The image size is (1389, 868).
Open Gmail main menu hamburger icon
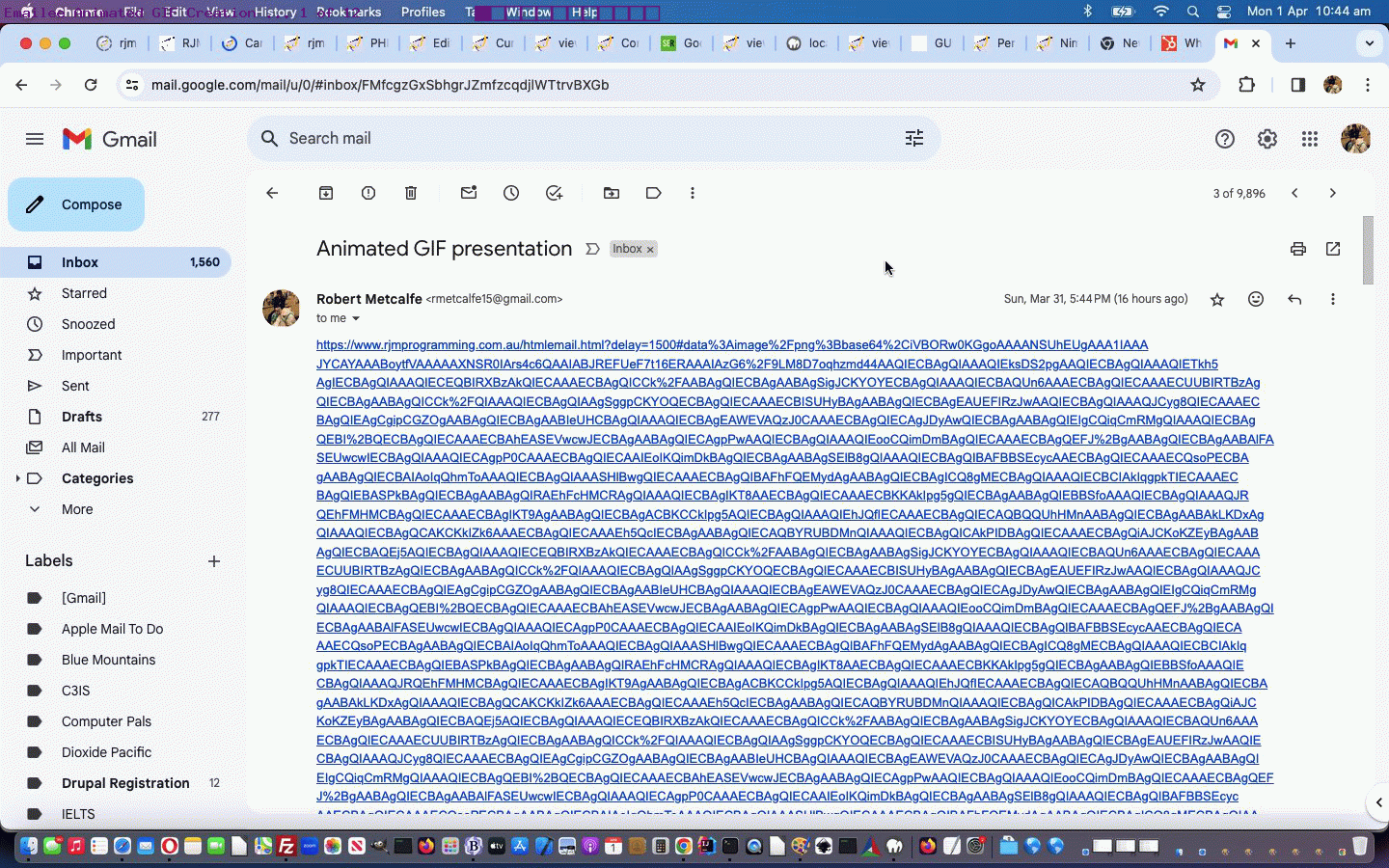click(35, 139)
